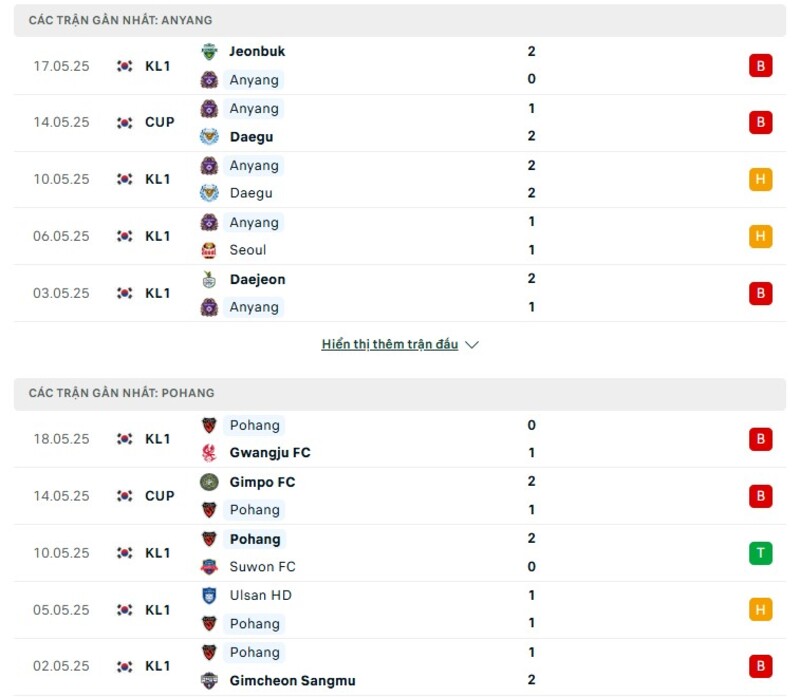The height and width of the screenshot is (697, 800).
Task: Expand the CUP row dated 14.05.25
Action: click(159, 122)
